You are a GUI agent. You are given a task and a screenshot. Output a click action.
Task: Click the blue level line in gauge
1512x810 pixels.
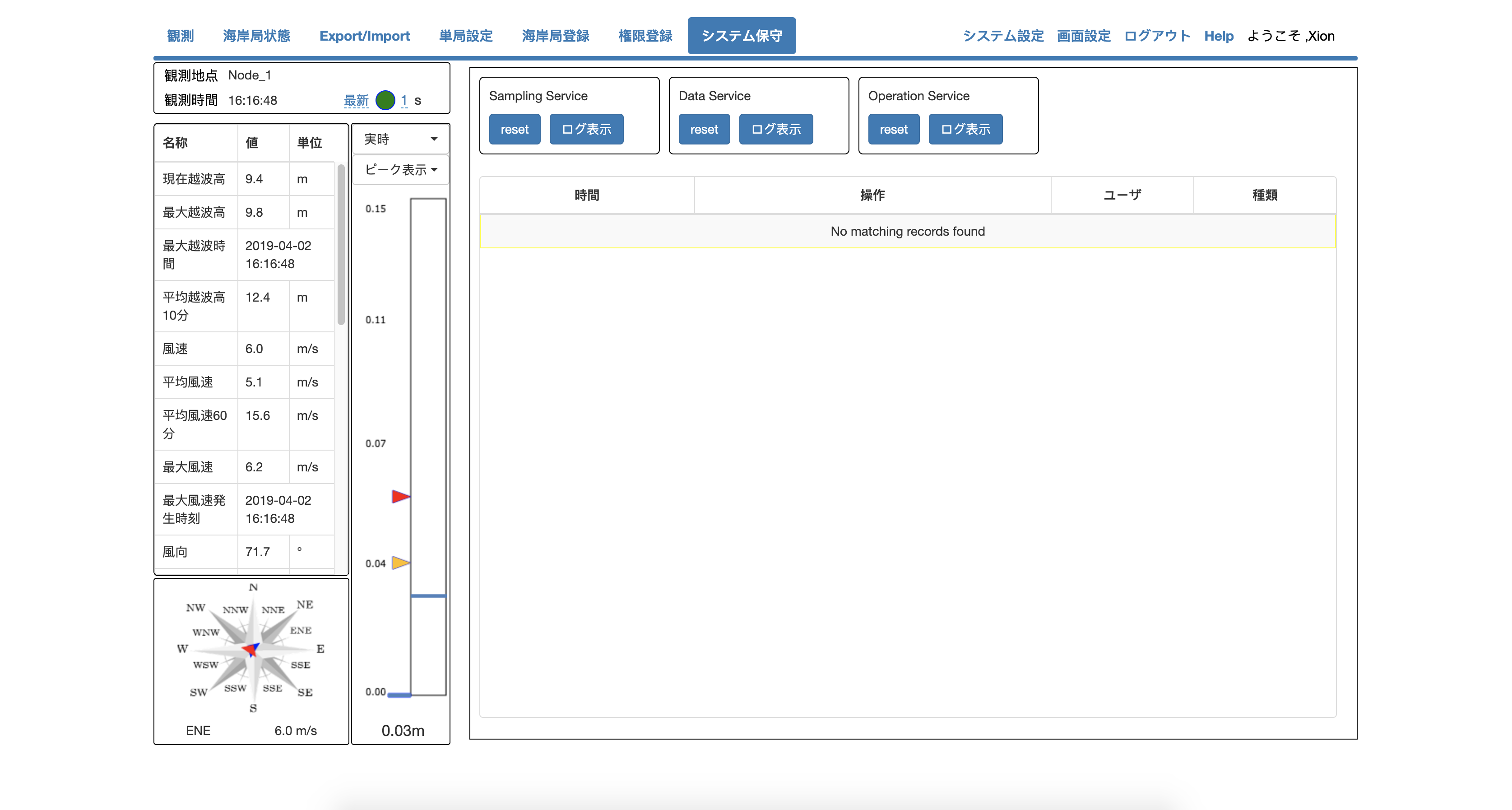point(428,596)
